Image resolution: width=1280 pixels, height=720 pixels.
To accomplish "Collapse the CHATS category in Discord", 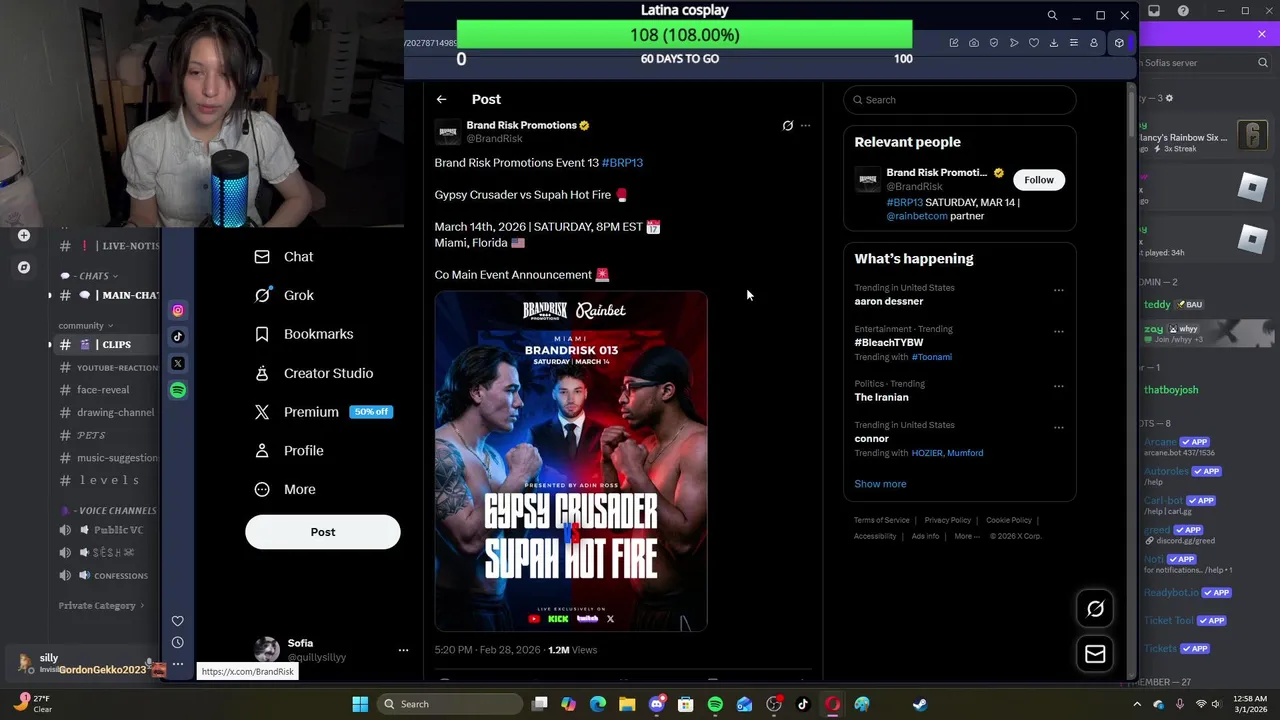I will coord(90,276).
